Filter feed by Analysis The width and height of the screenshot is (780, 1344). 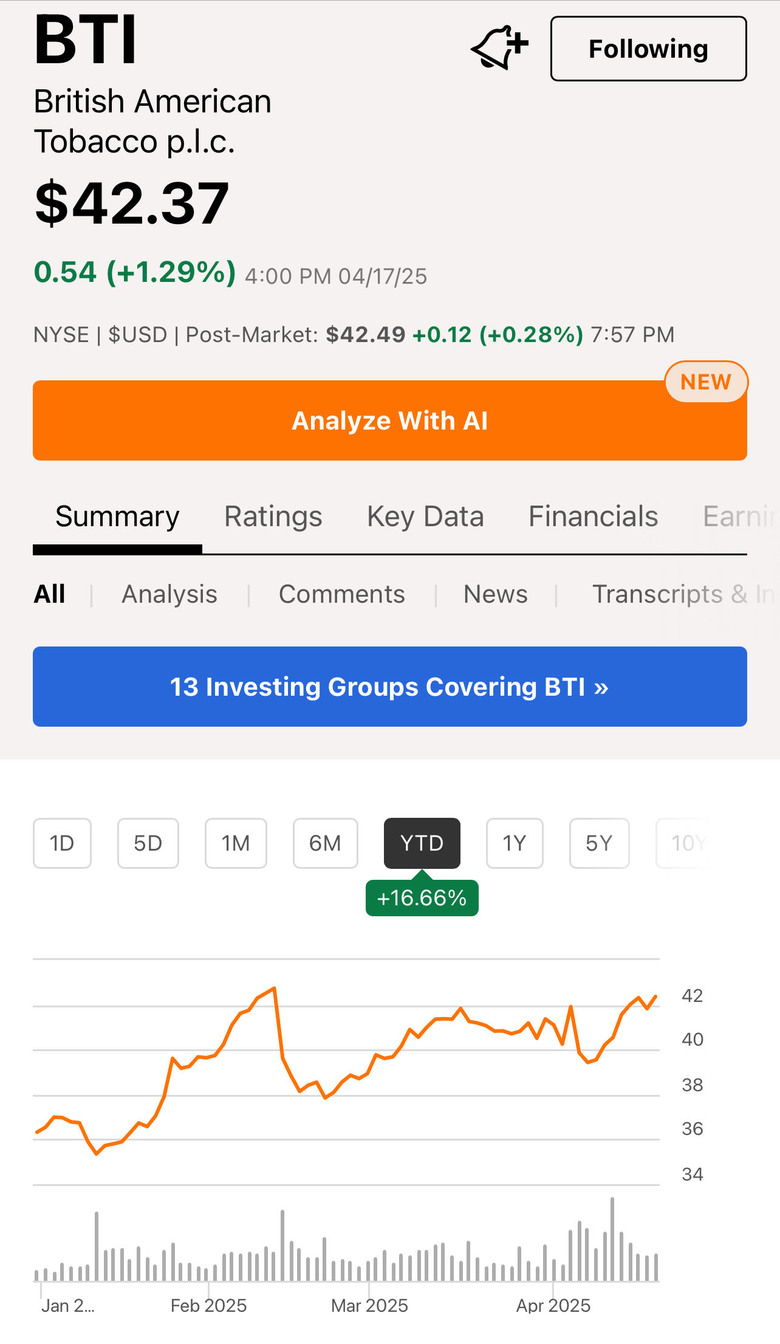coord(169,594)
